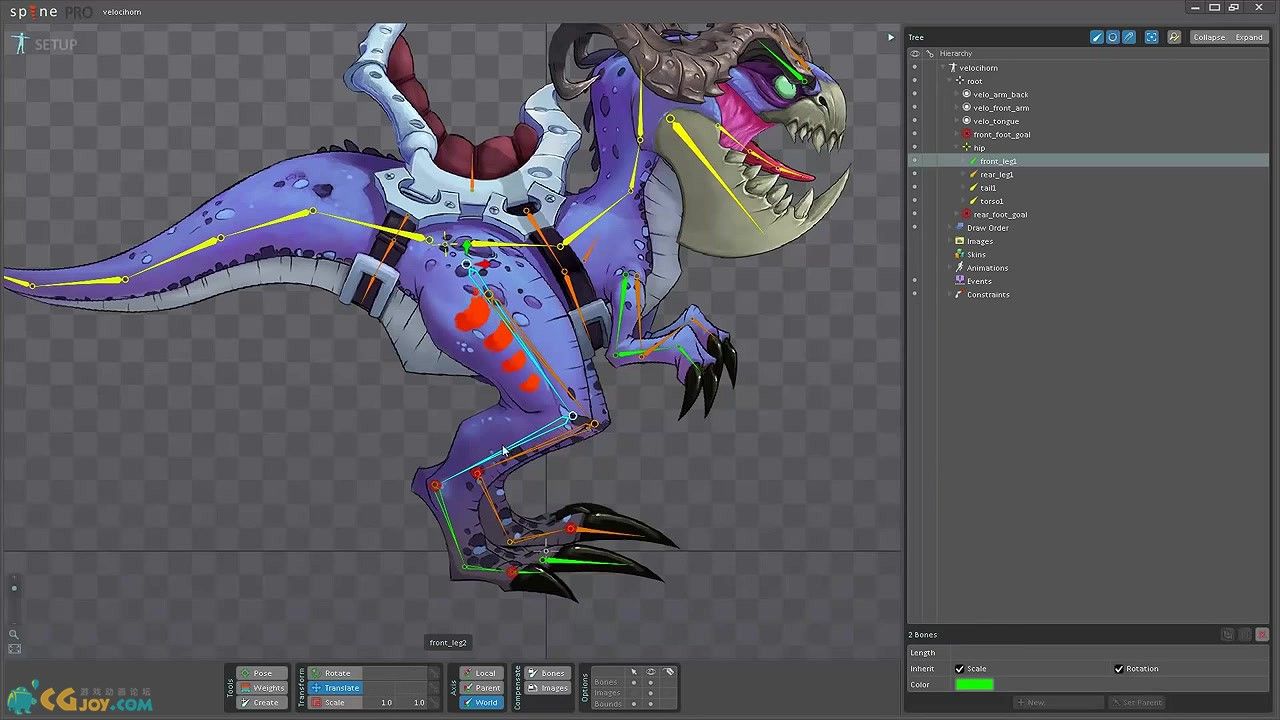
Task: Expand the velo_front_arm node arrow
Action: [x=956, y=107]
